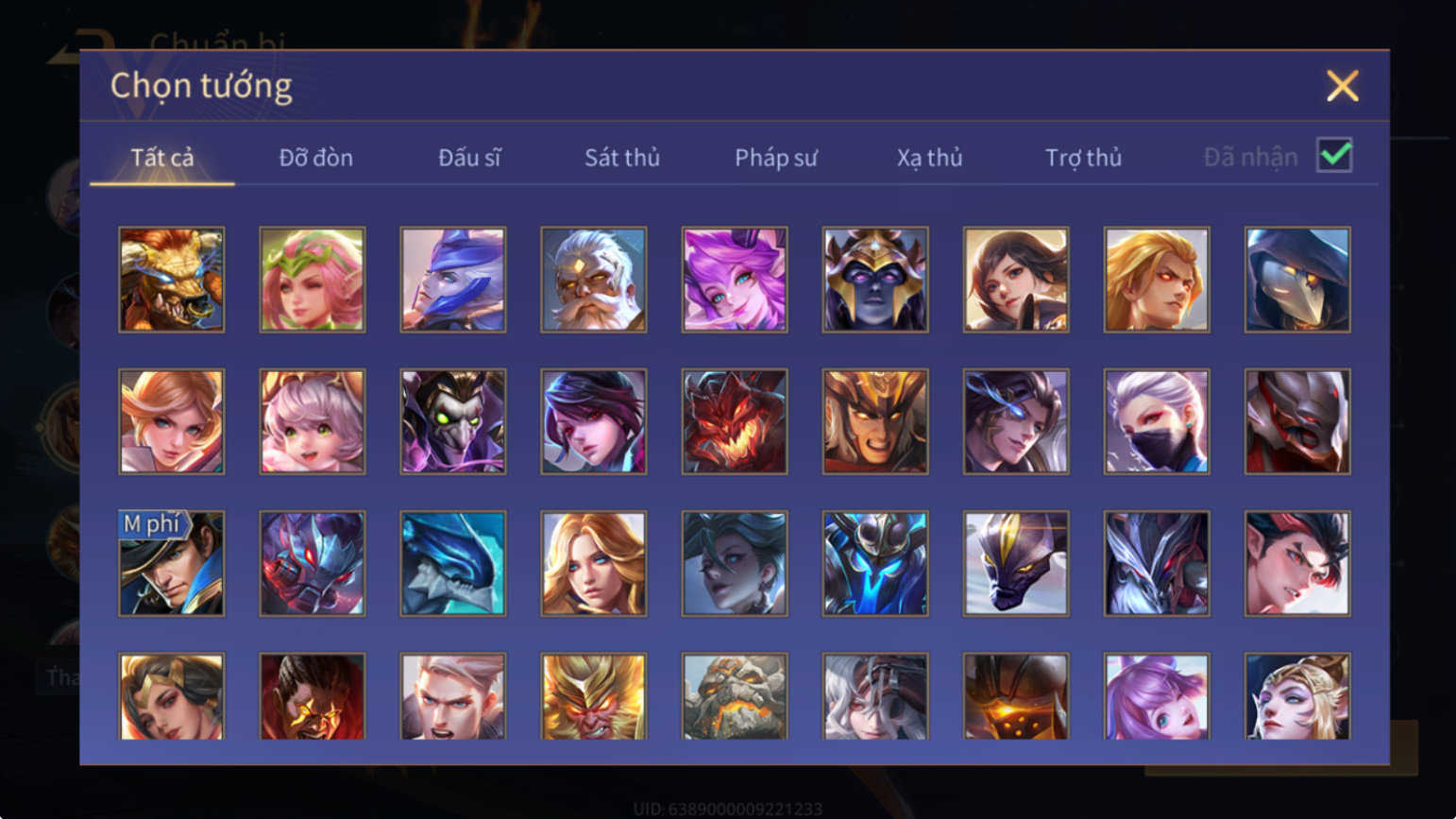
Task: Open the 'Sát thủ' tab
Action: (621, 158)
